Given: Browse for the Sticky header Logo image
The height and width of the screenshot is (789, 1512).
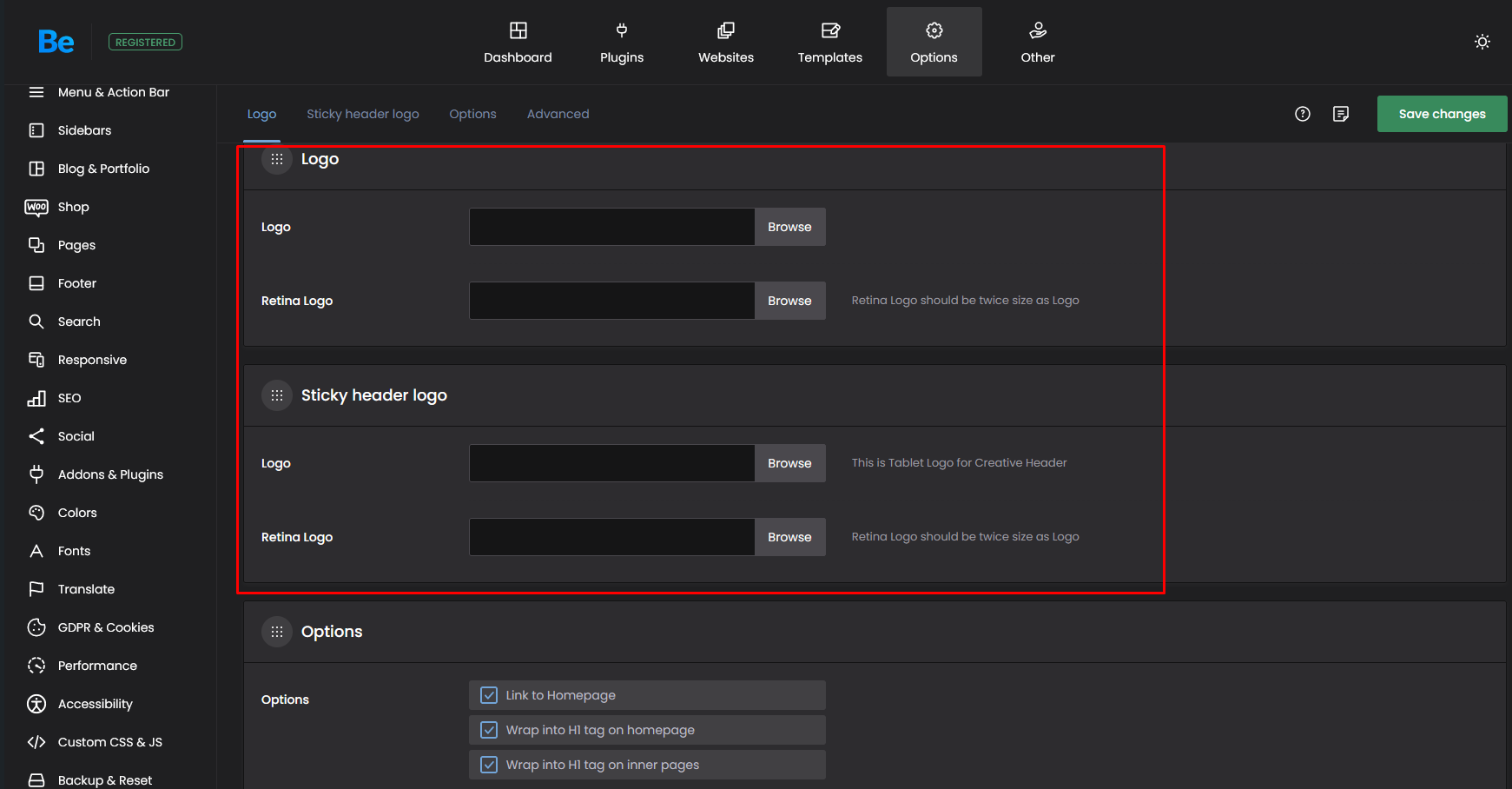Looking at the screenshot, I should point(789,463).
